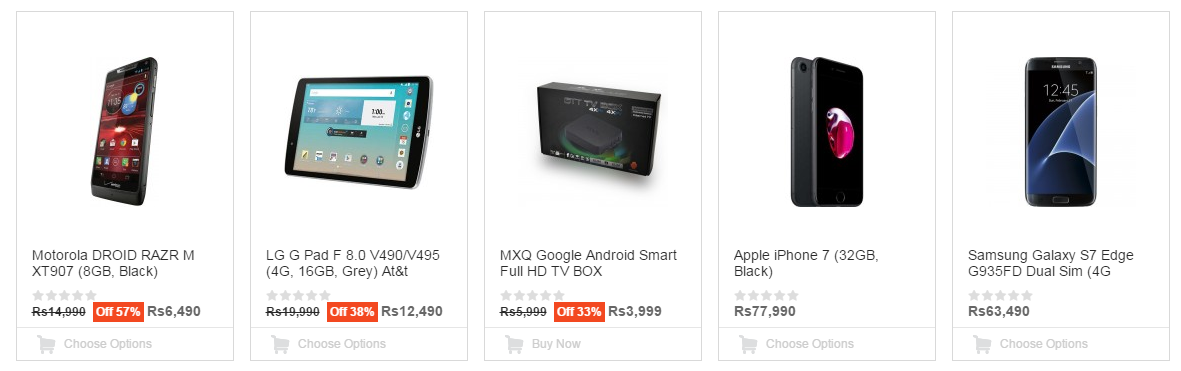Open the Motorola DROID RAZR M XT907 title link
1181x371 pixels.
coord(113,263)
